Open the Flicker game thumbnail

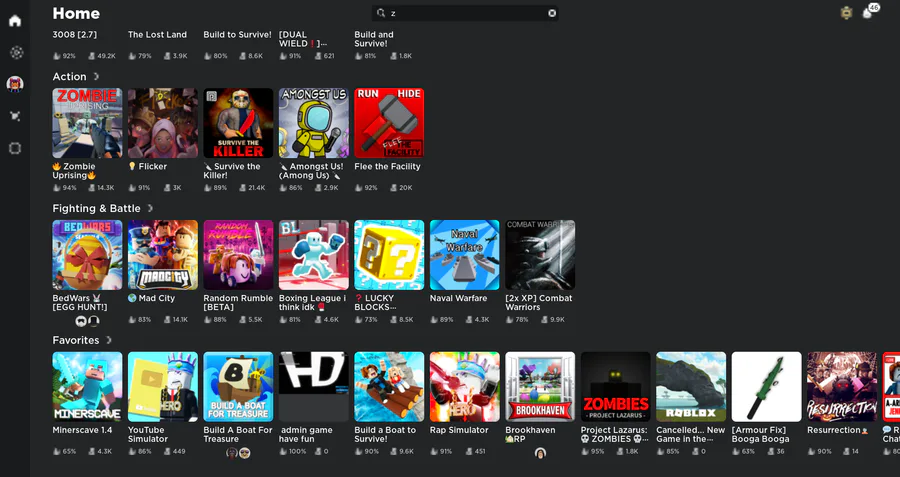163,123
